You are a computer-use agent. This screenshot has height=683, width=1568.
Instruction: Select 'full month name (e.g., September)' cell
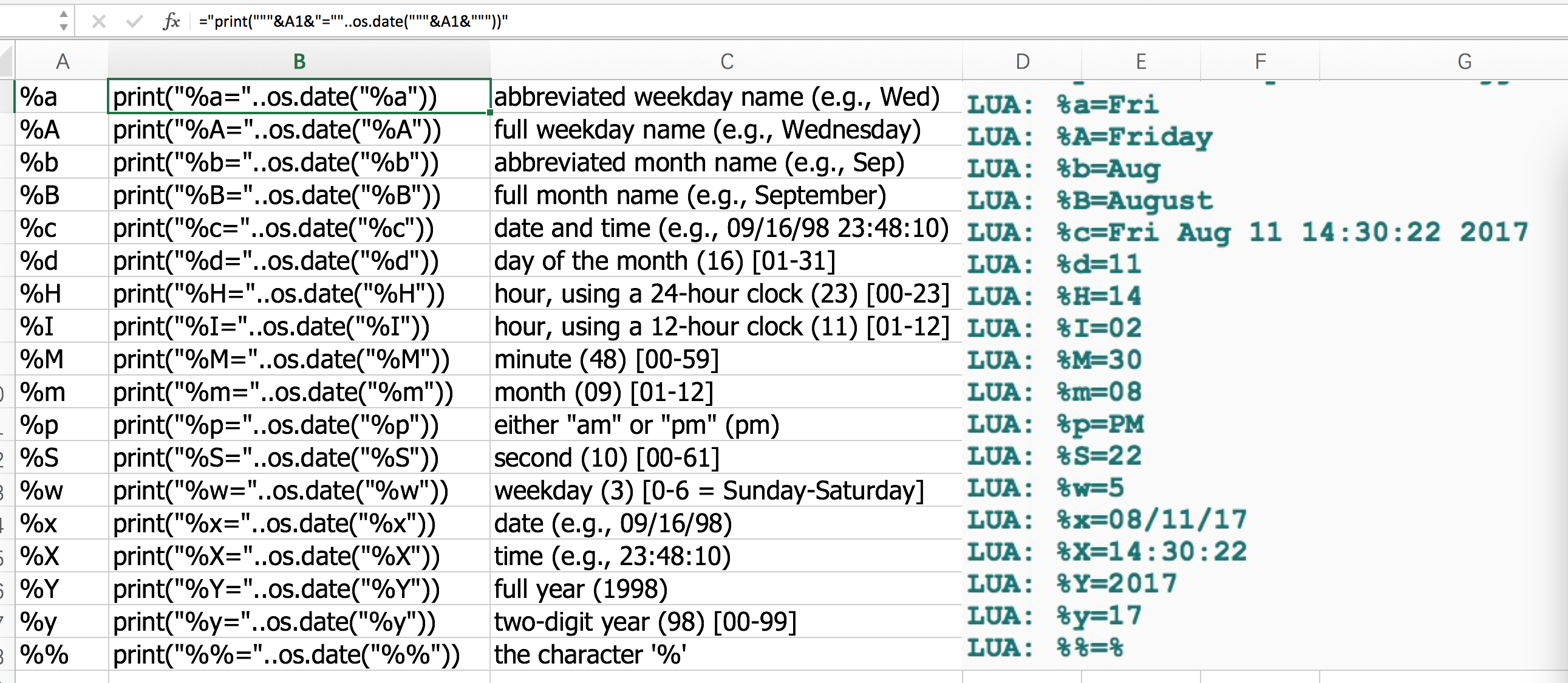(726, 195)
